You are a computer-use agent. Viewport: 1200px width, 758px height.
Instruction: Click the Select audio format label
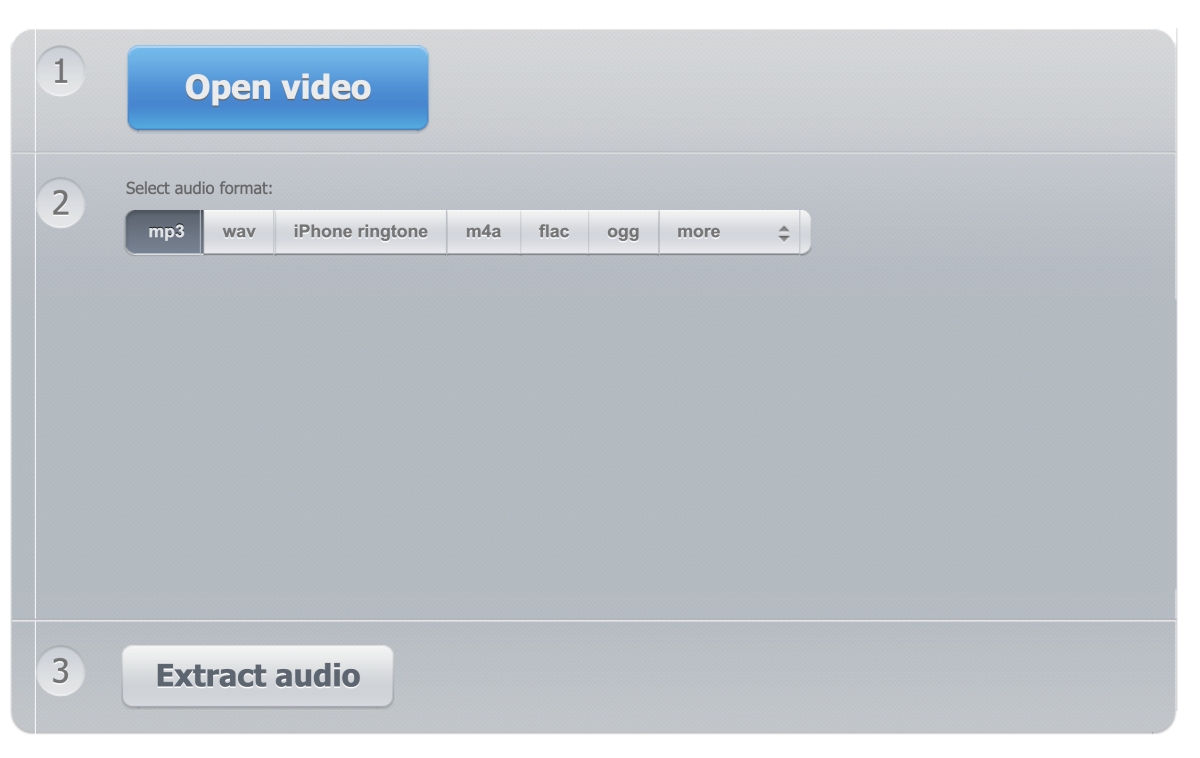click(x=199, y=188)
